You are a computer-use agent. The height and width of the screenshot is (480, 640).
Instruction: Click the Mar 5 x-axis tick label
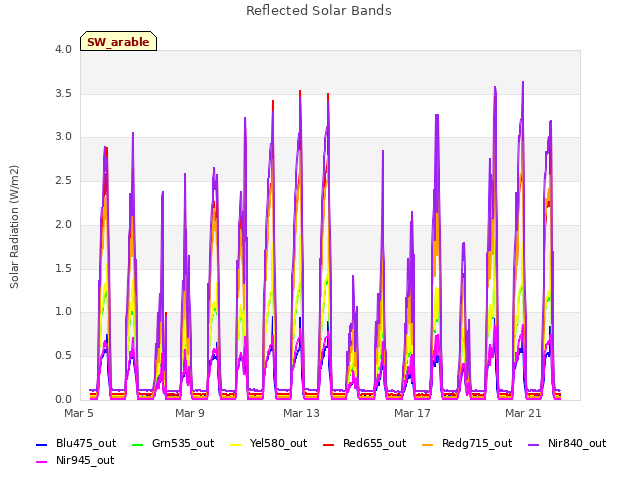pos(79,413)
